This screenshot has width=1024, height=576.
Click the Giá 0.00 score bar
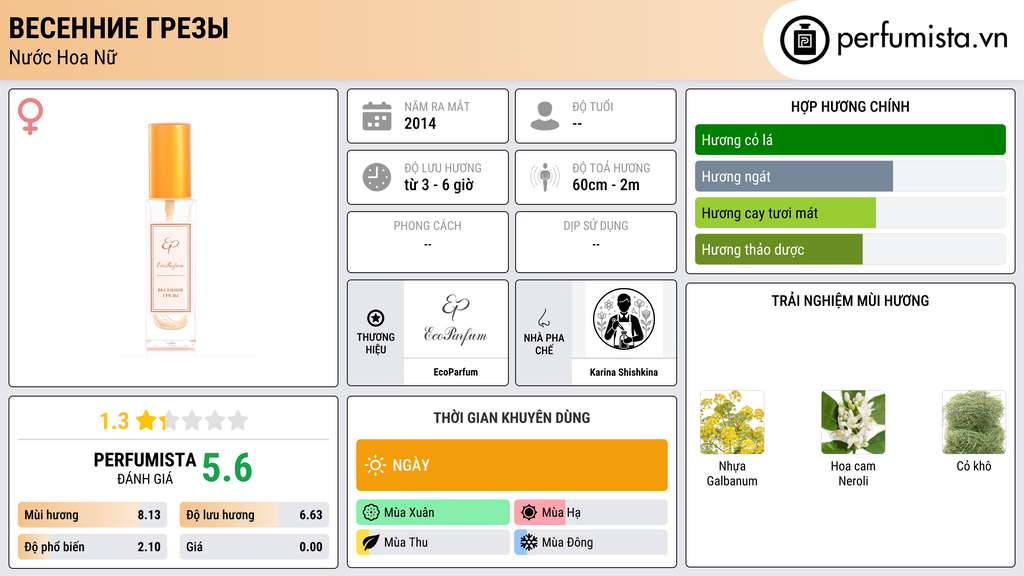tap(254, 547)
